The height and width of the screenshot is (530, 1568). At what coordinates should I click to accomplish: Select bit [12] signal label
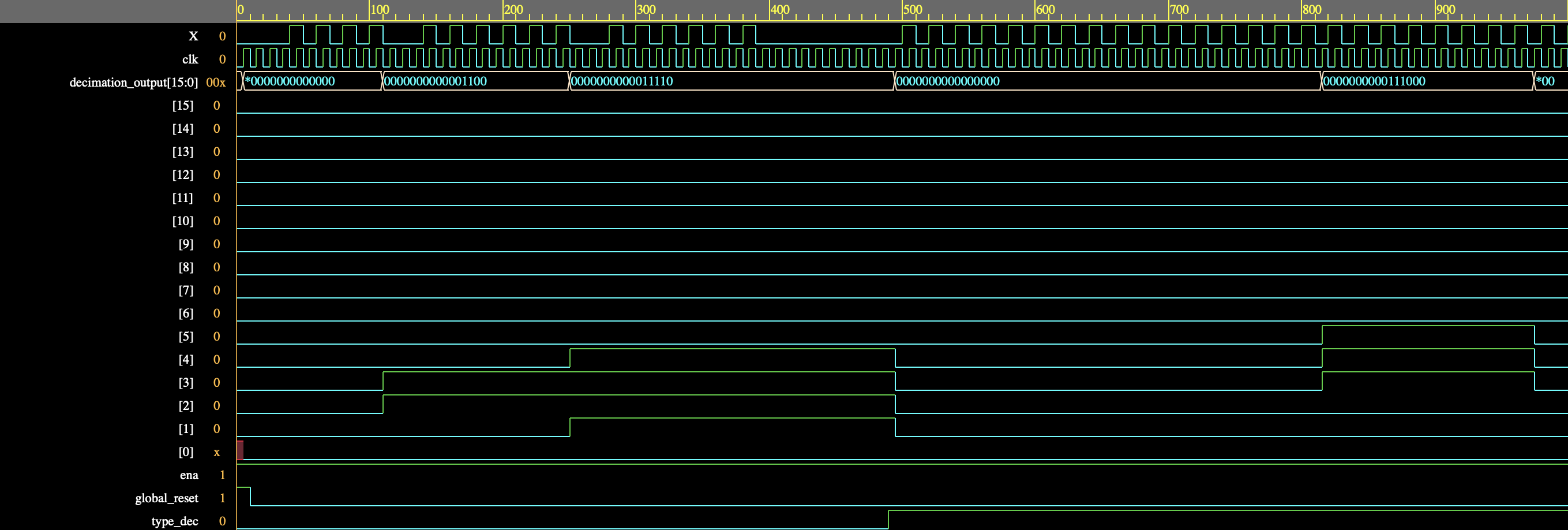click(183, 175)
